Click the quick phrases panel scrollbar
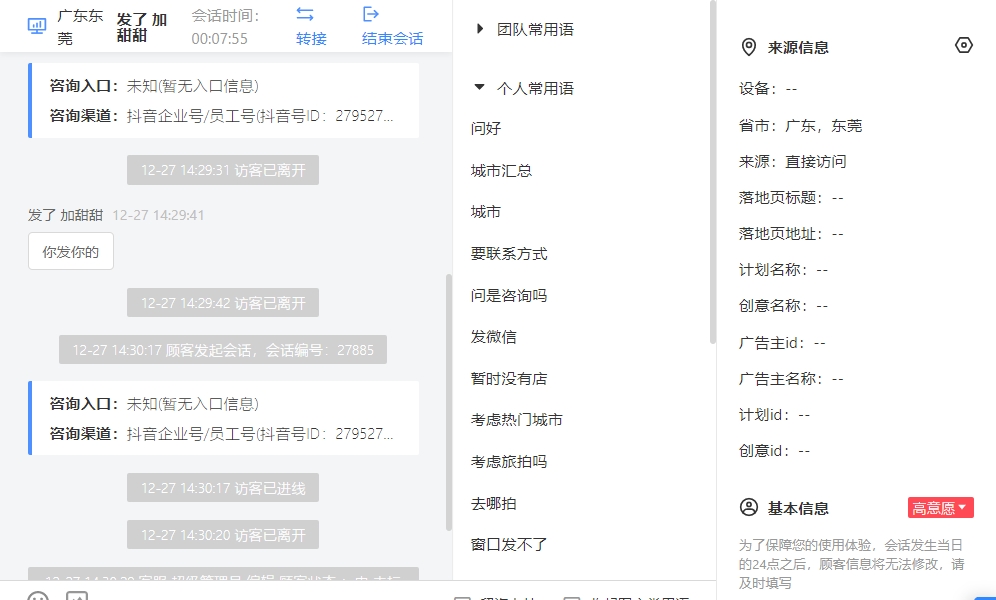996x600 pixels. [x=713, y=171]
